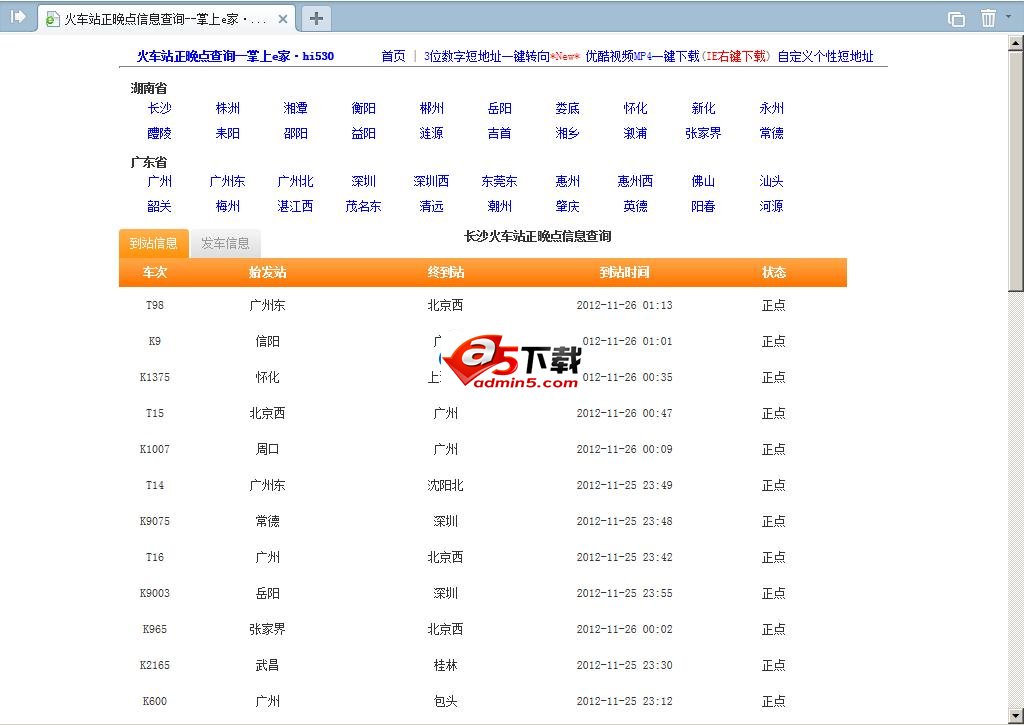The image size is (1024, 725).
Task: Click the 火车站正晚点查询 site title link
Action: (x=235, y=56)
